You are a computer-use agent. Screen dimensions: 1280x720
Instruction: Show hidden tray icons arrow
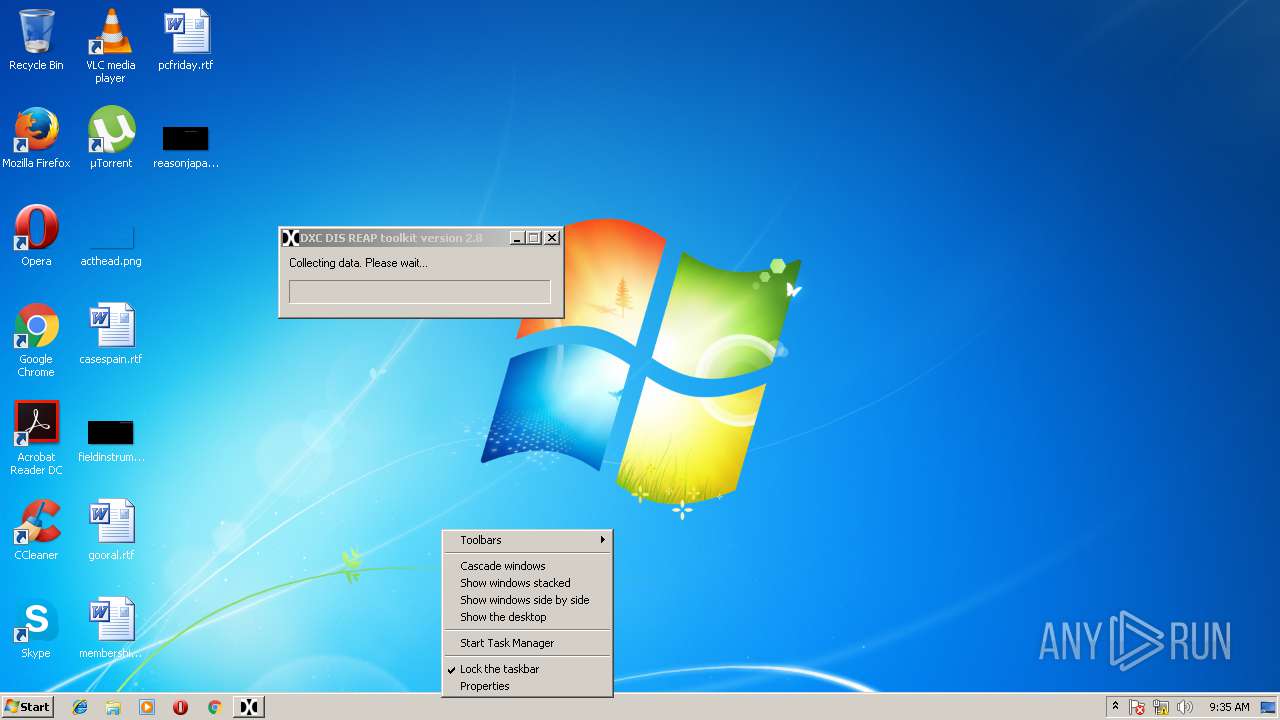(1115, 707)
